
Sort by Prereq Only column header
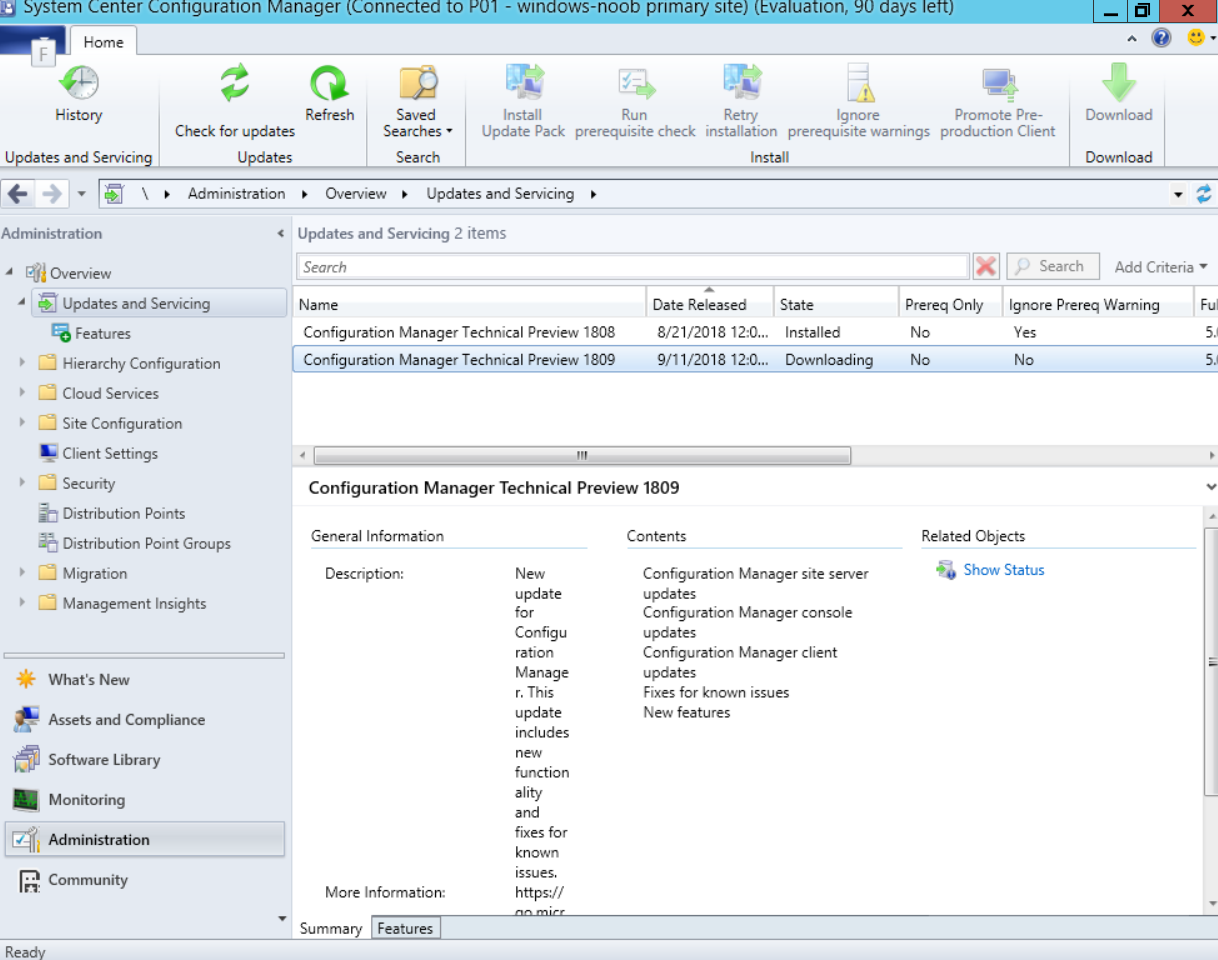(x=950, y=304)
